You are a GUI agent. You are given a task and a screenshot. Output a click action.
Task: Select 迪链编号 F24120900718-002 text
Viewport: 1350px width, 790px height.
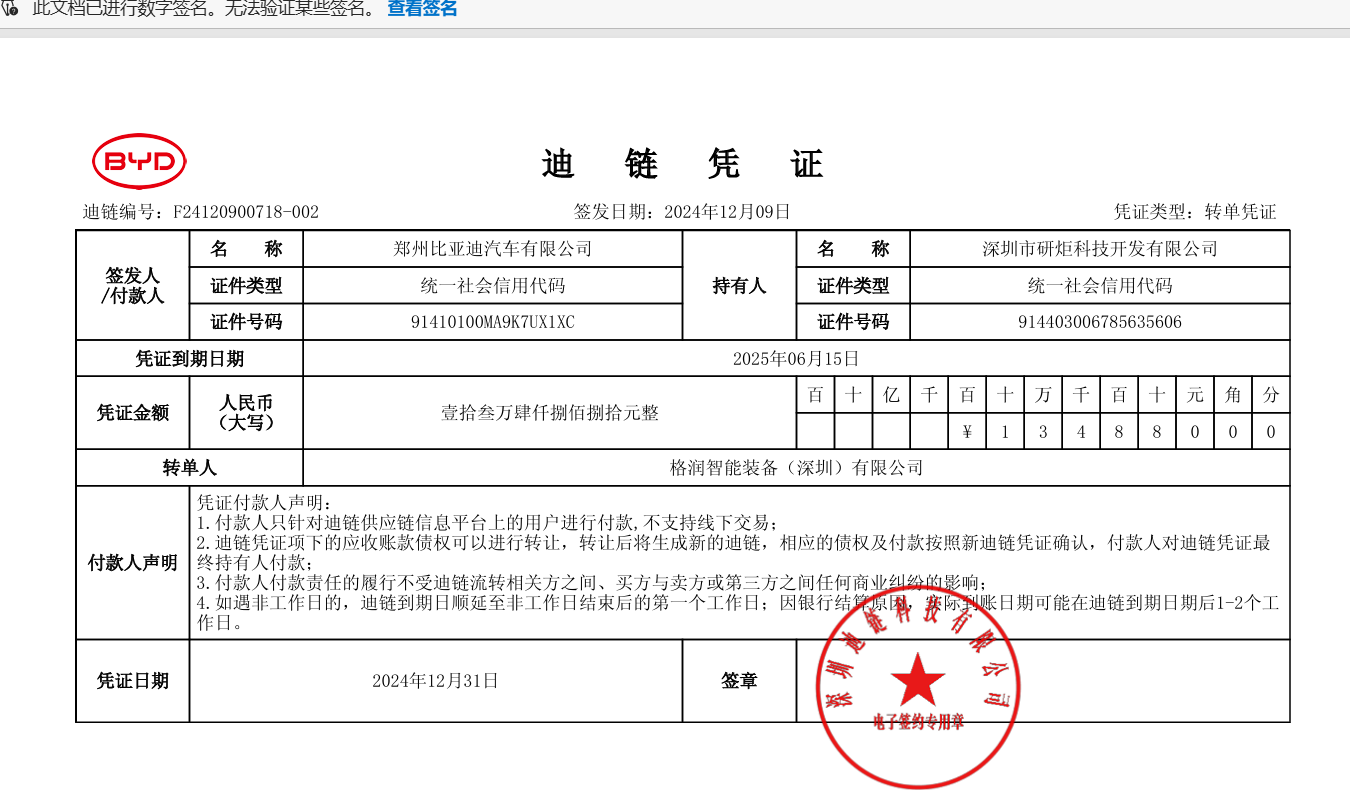point(200,212)
